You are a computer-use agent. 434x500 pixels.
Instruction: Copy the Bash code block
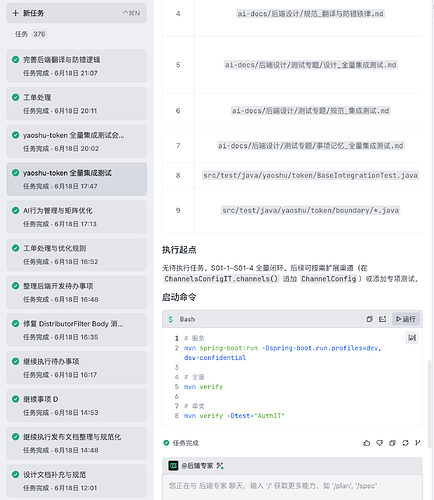(369, 319)
